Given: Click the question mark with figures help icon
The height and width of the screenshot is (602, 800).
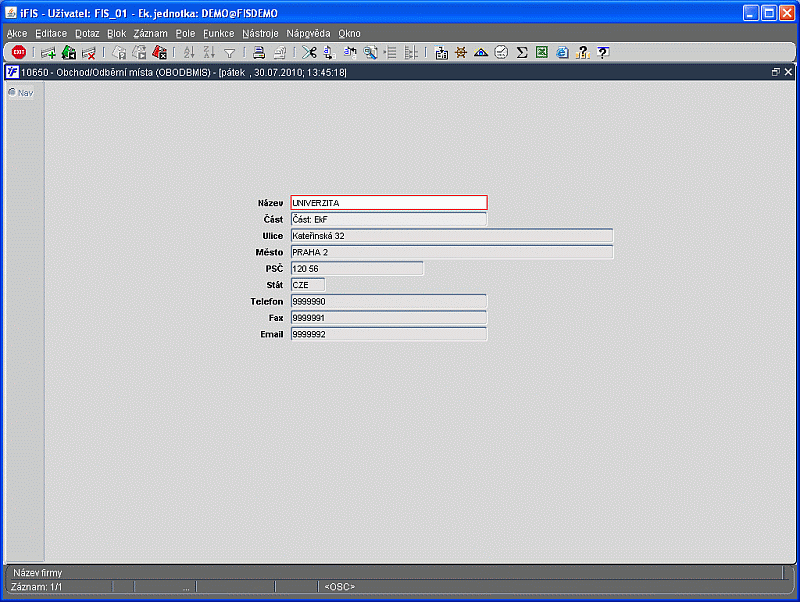Looking at the screenshot, I should [x=582, y=52].
